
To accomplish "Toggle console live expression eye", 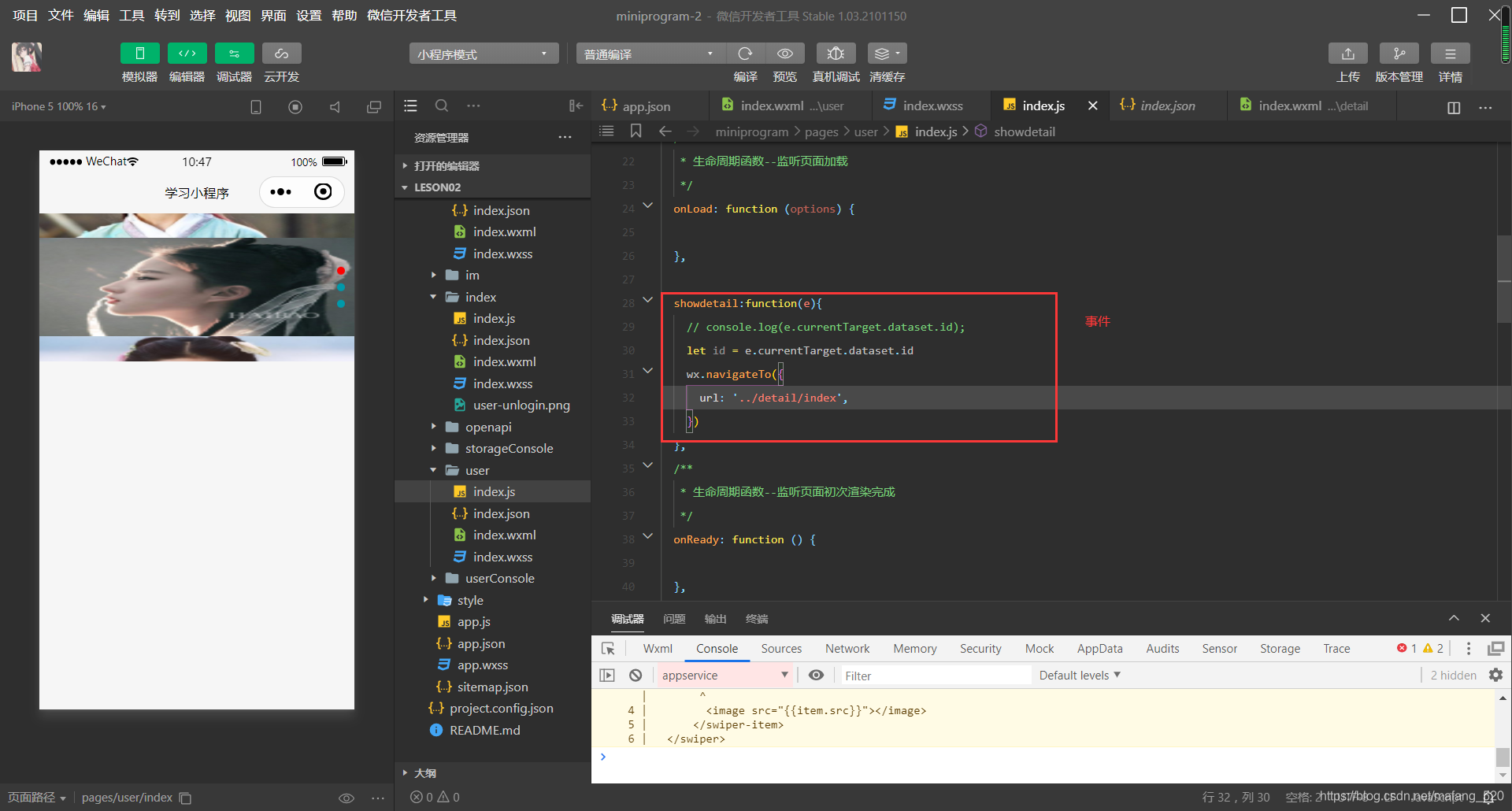I will pos(817,675).
